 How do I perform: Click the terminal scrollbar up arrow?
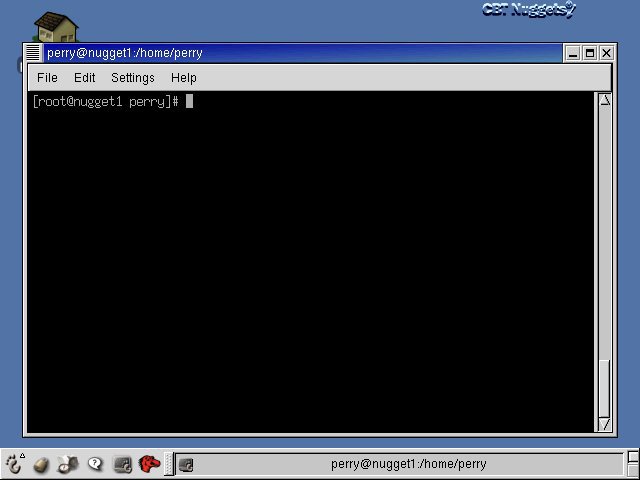[605, 100]
